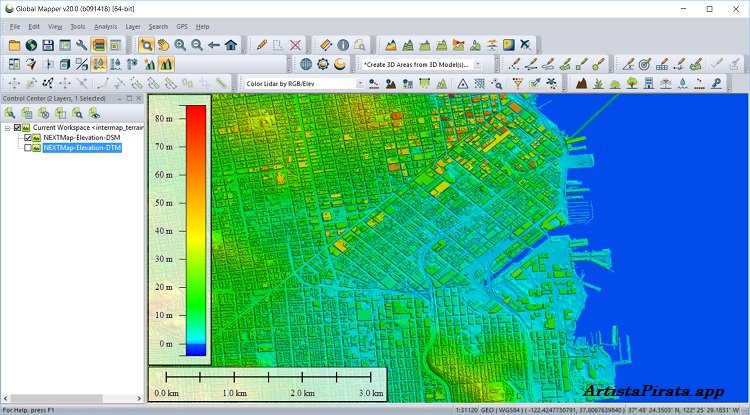Select the Zoom In magnifier tool
750x415 pixels.
tap(180, 45)
